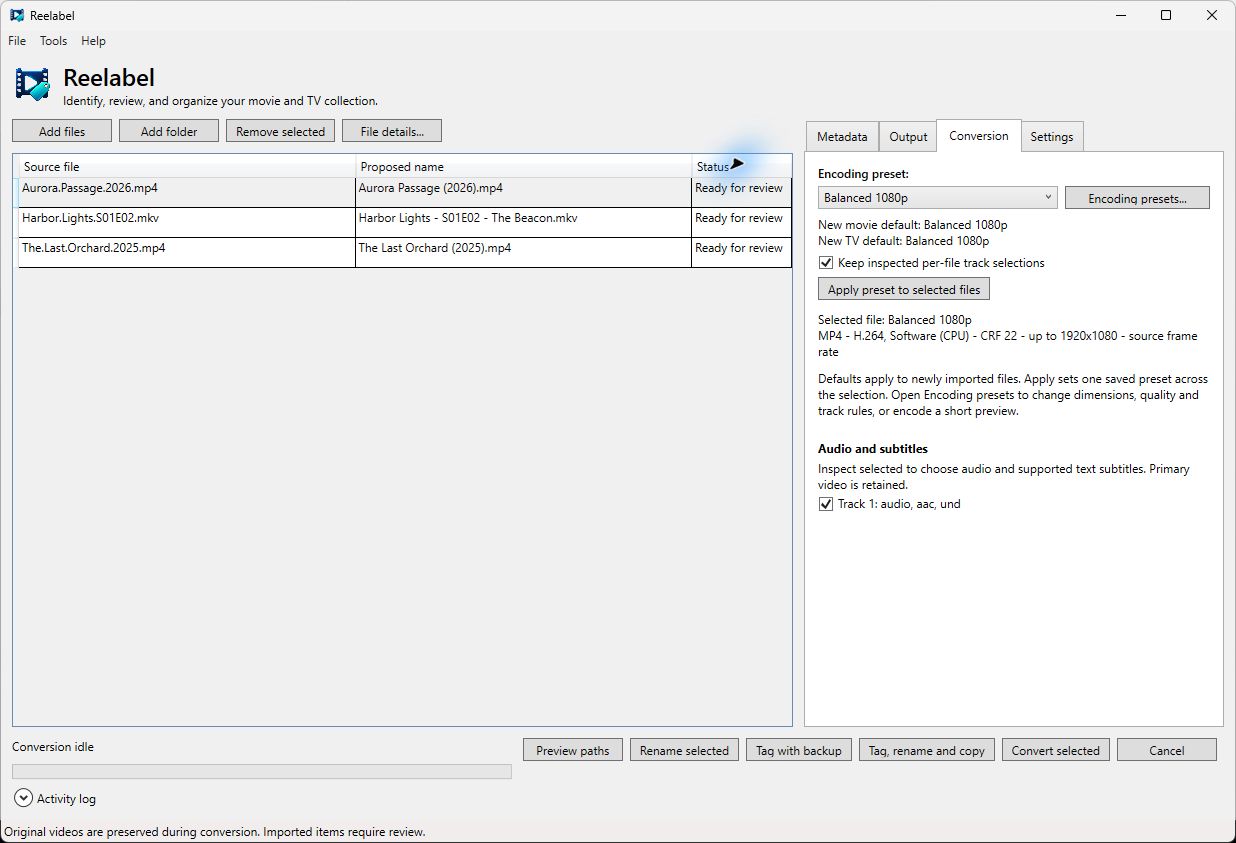
Task: Open the Encoding preset dropdown
Action: coord(938,198)
